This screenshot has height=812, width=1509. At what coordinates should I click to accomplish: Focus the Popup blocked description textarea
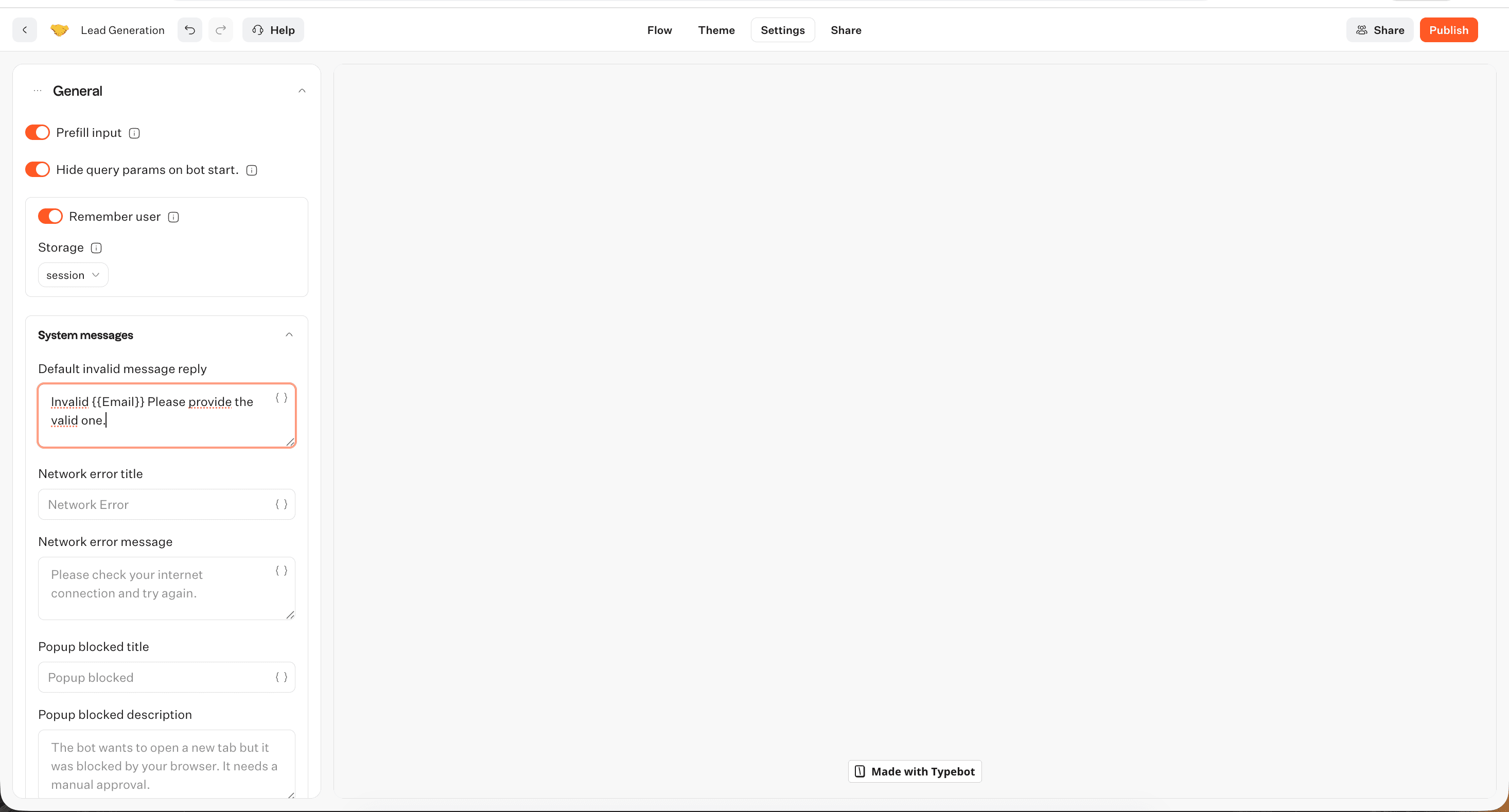(x=167, y=764)
